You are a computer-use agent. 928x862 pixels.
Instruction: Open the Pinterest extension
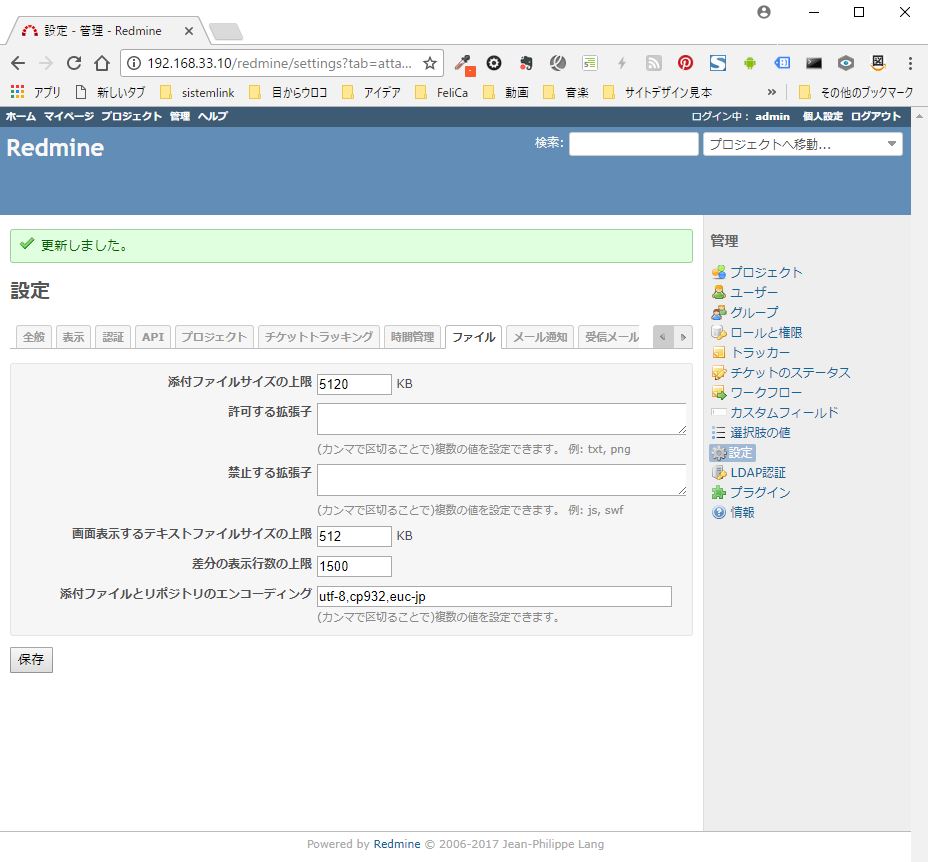pos(685,63)
